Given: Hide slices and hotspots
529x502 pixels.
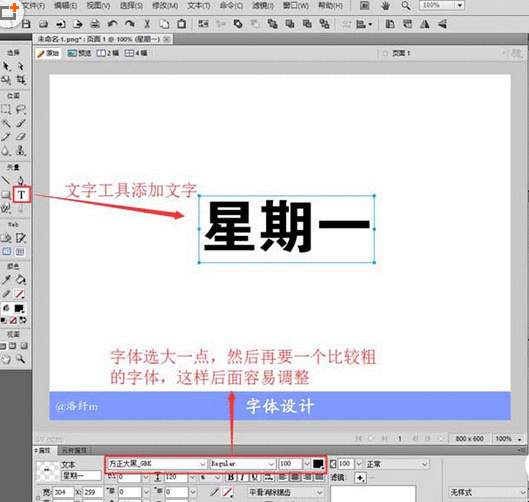Looking at the screenshot, I should (x=6, y=252).
